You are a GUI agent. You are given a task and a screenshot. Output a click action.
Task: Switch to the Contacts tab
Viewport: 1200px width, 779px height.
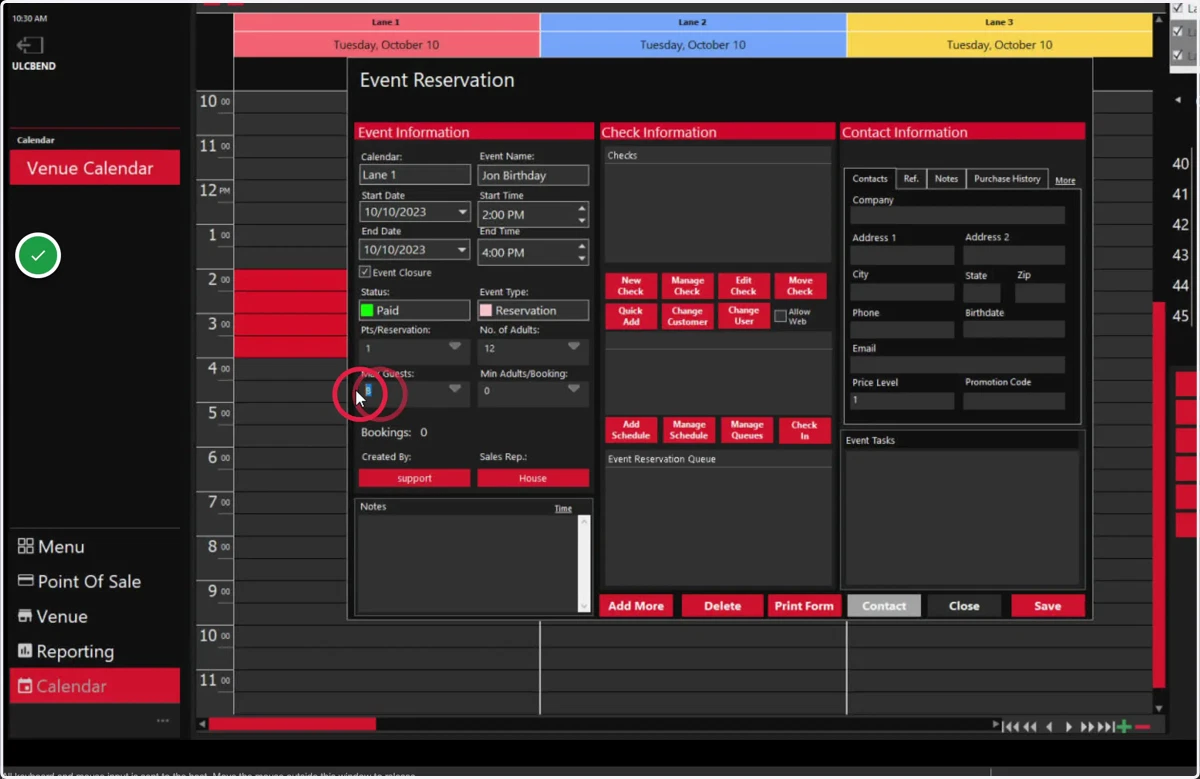click(x=870, y=179)
